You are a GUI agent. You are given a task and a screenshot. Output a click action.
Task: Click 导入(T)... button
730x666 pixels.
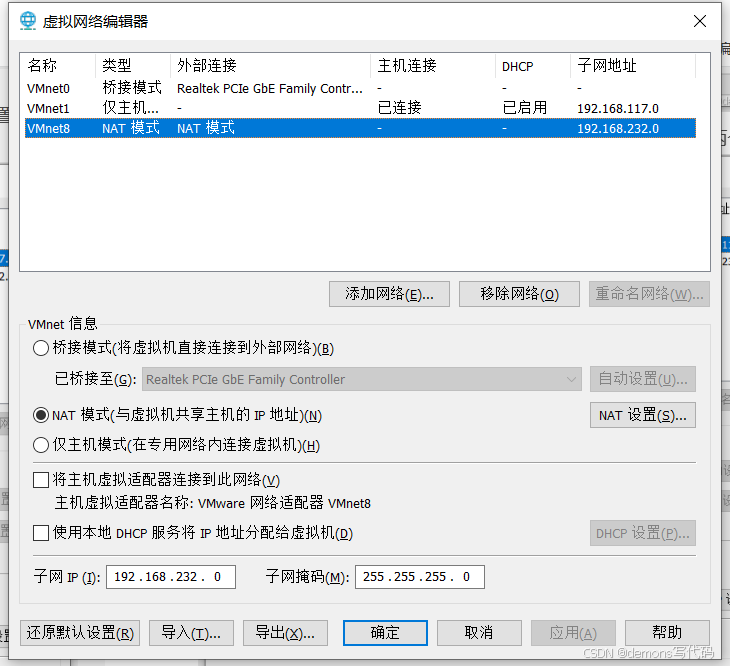191,633
